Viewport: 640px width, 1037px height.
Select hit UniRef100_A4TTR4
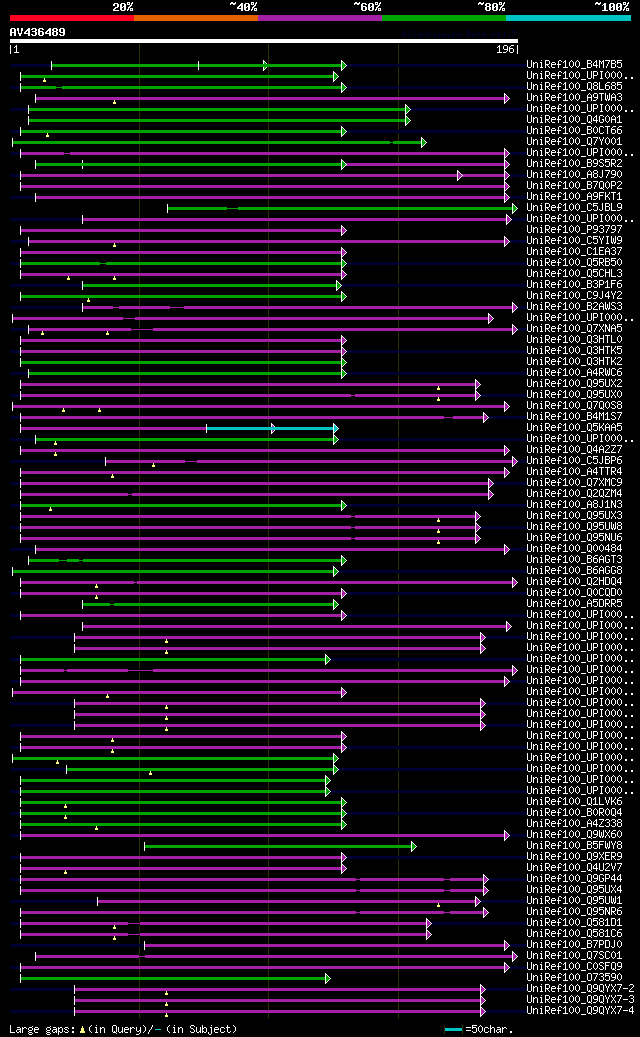[x=574, y=472]
